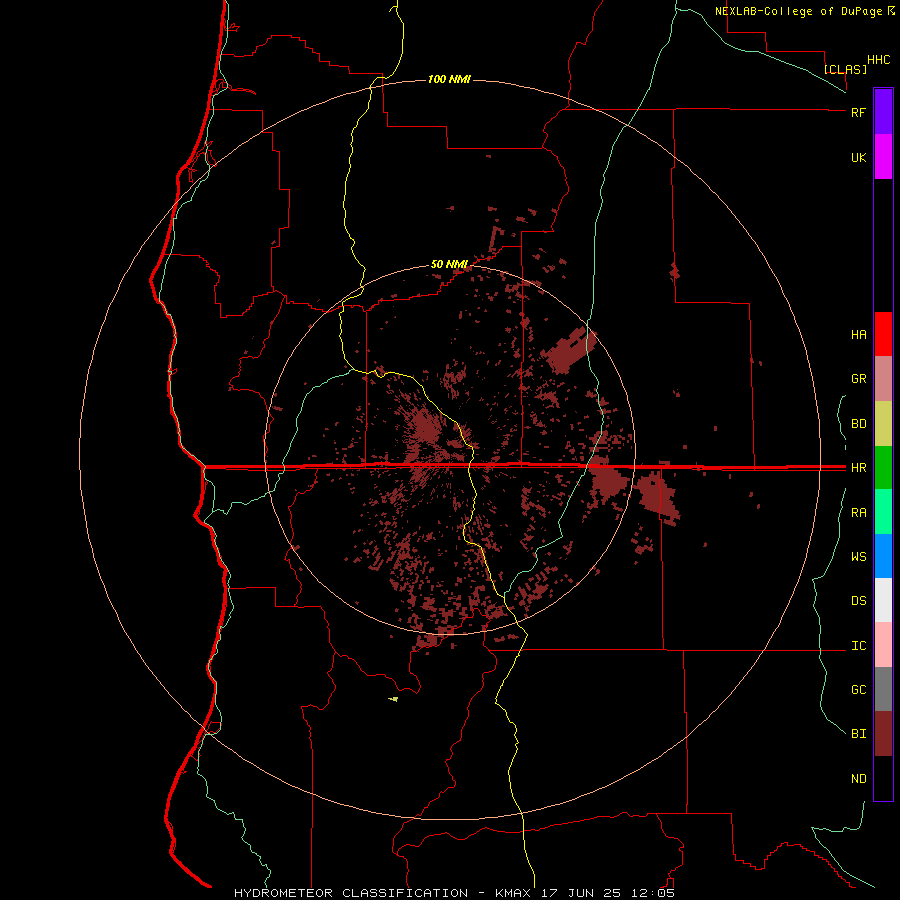The image size is (900, 900).
Task: Select the yellow BD legend color
Action: [883, 423]
